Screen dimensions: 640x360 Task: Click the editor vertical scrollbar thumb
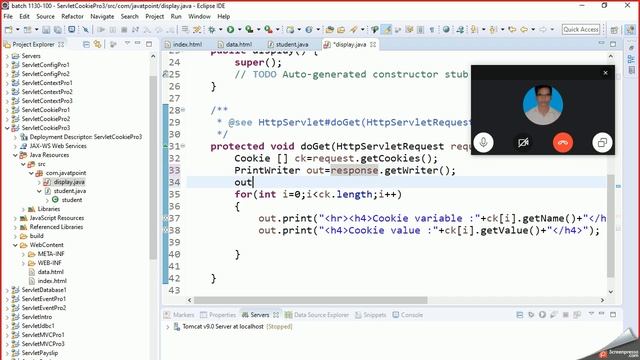(611, 226)
